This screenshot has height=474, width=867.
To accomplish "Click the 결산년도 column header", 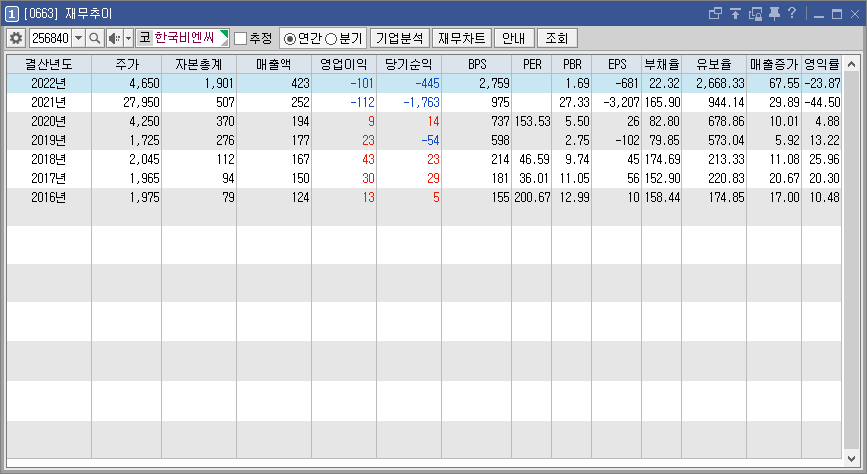I will [x=49, y=64].
